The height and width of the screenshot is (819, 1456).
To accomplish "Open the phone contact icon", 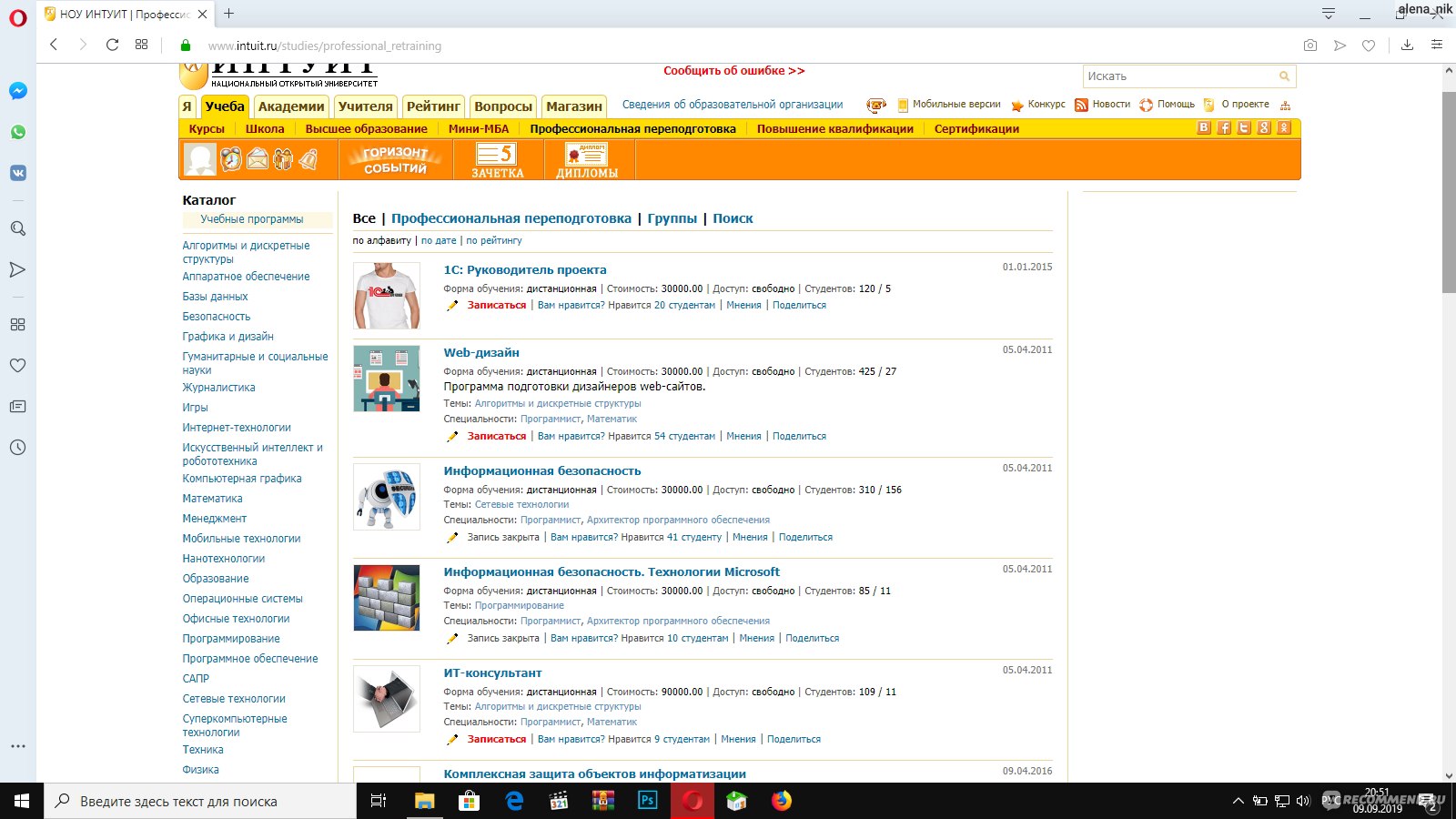I will pyautogui.click(x=876, y=106).
